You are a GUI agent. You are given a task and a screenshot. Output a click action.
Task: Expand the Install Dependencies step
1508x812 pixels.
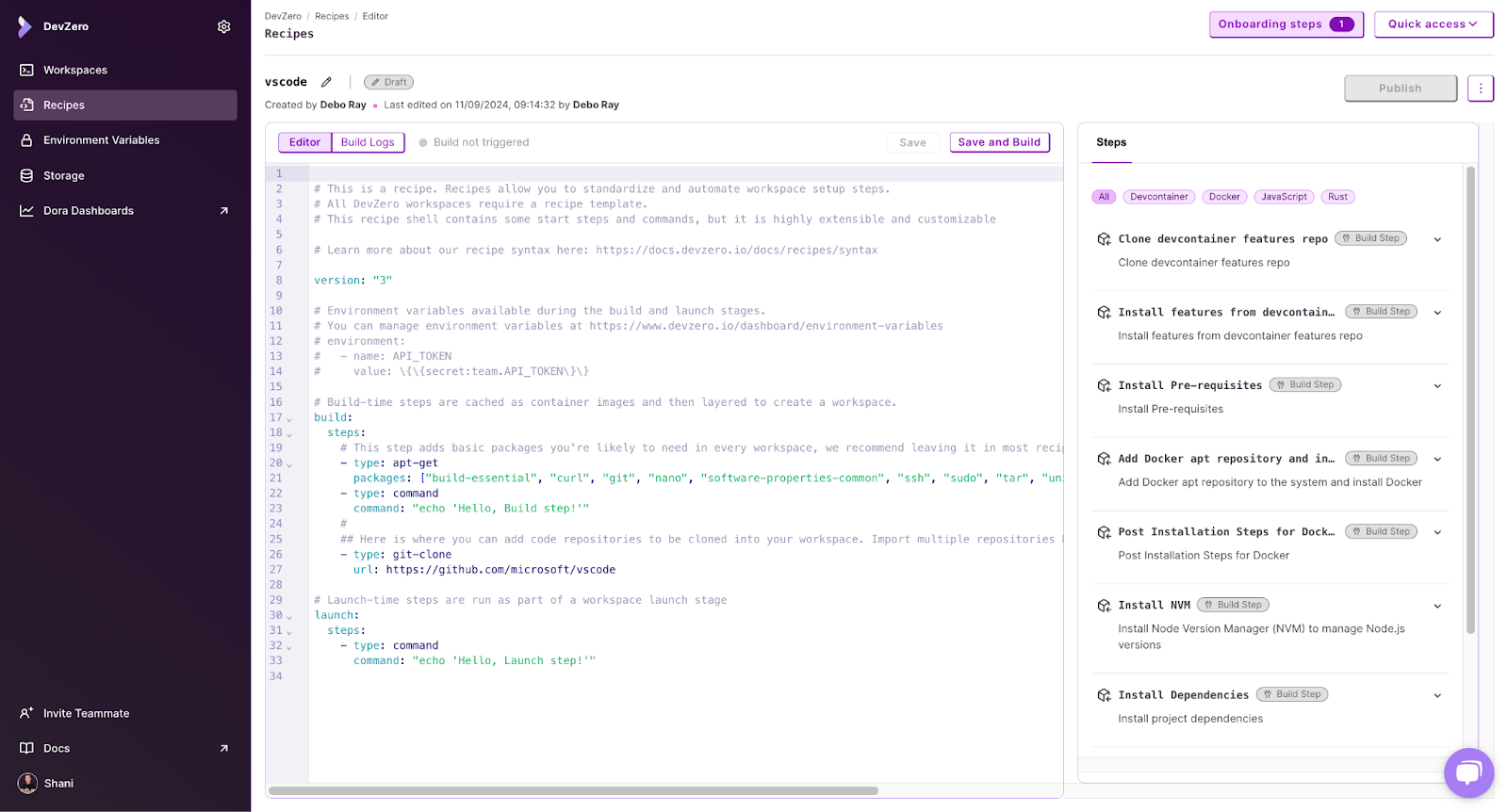(1437, 695)
